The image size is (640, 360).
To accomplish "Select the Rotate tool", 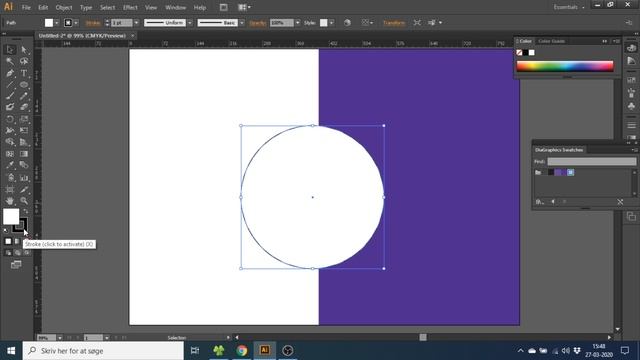I will 10,119.
